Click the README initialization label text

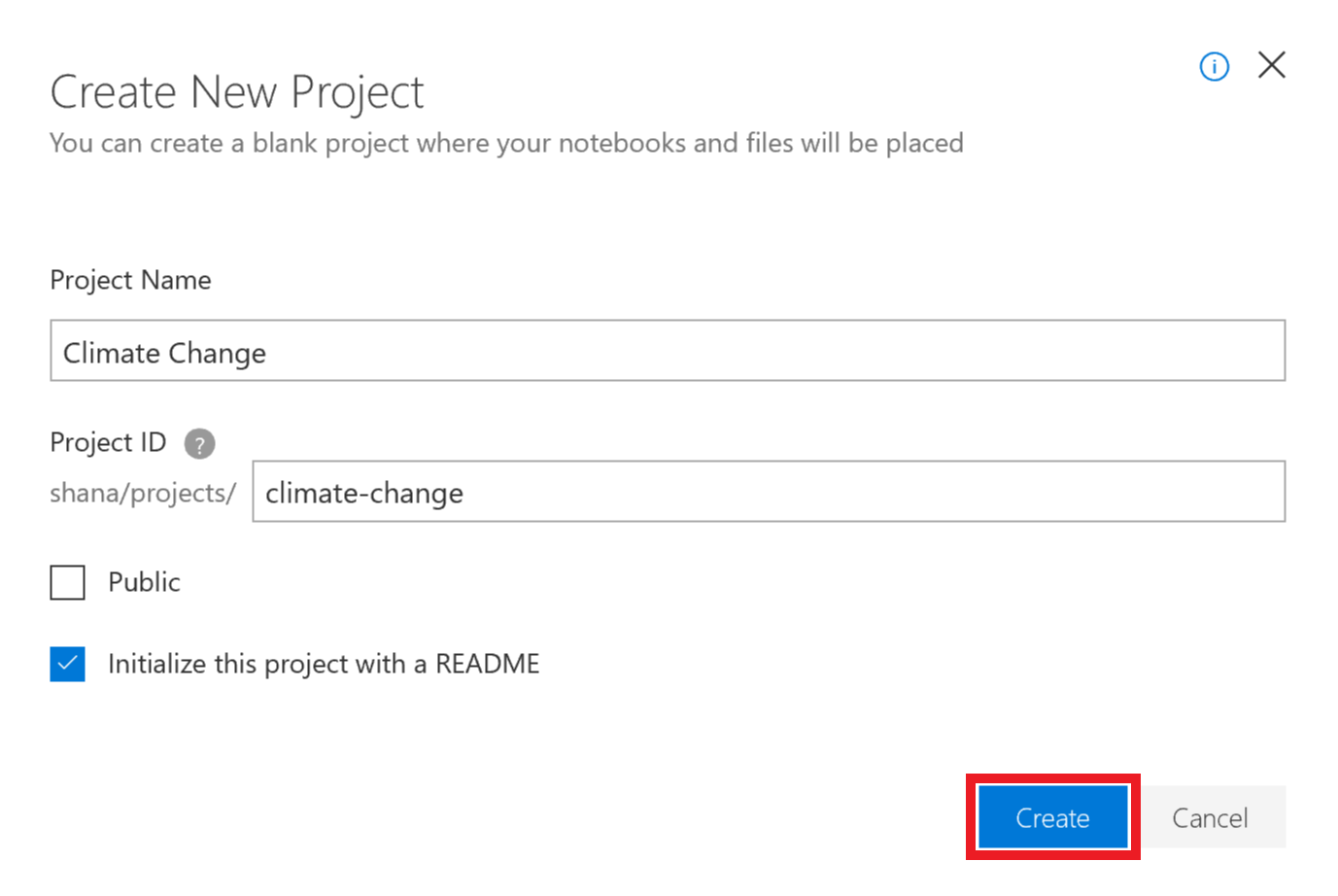click(324, 664)
